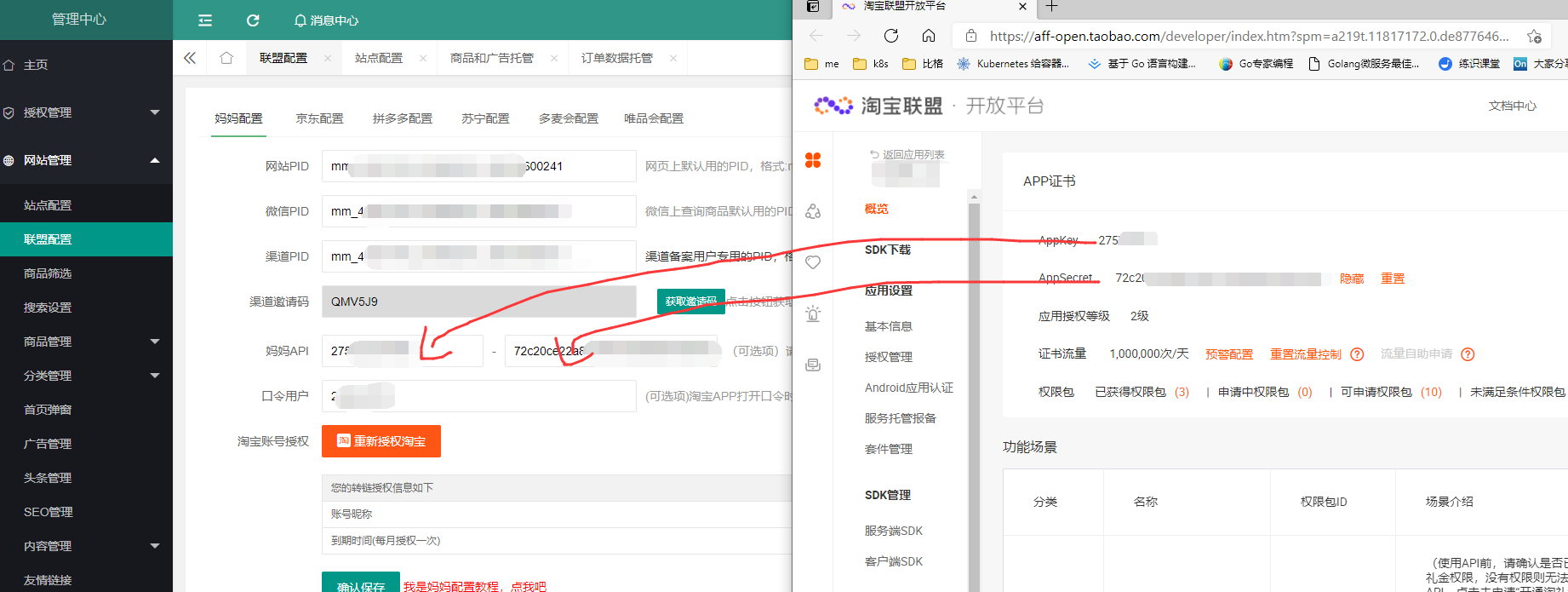Click the refresh icon in admin header
The height and width of the screenshot is (592, 1568).
pyautogui.click(x=253, y=20)
